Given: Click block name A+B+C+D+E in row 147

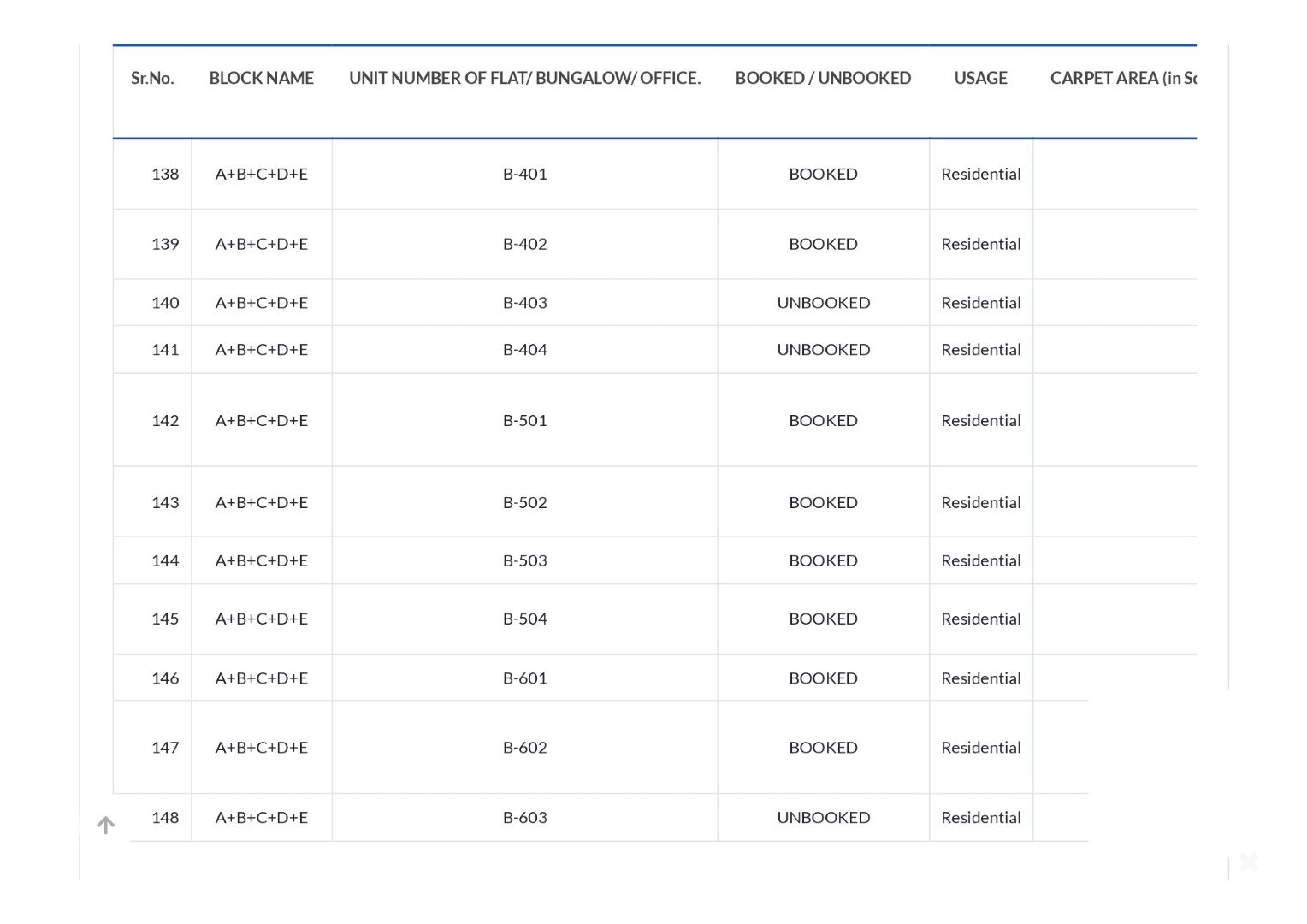Looking at the screenshot, I should pyautogui.click(x=262, y=748).
